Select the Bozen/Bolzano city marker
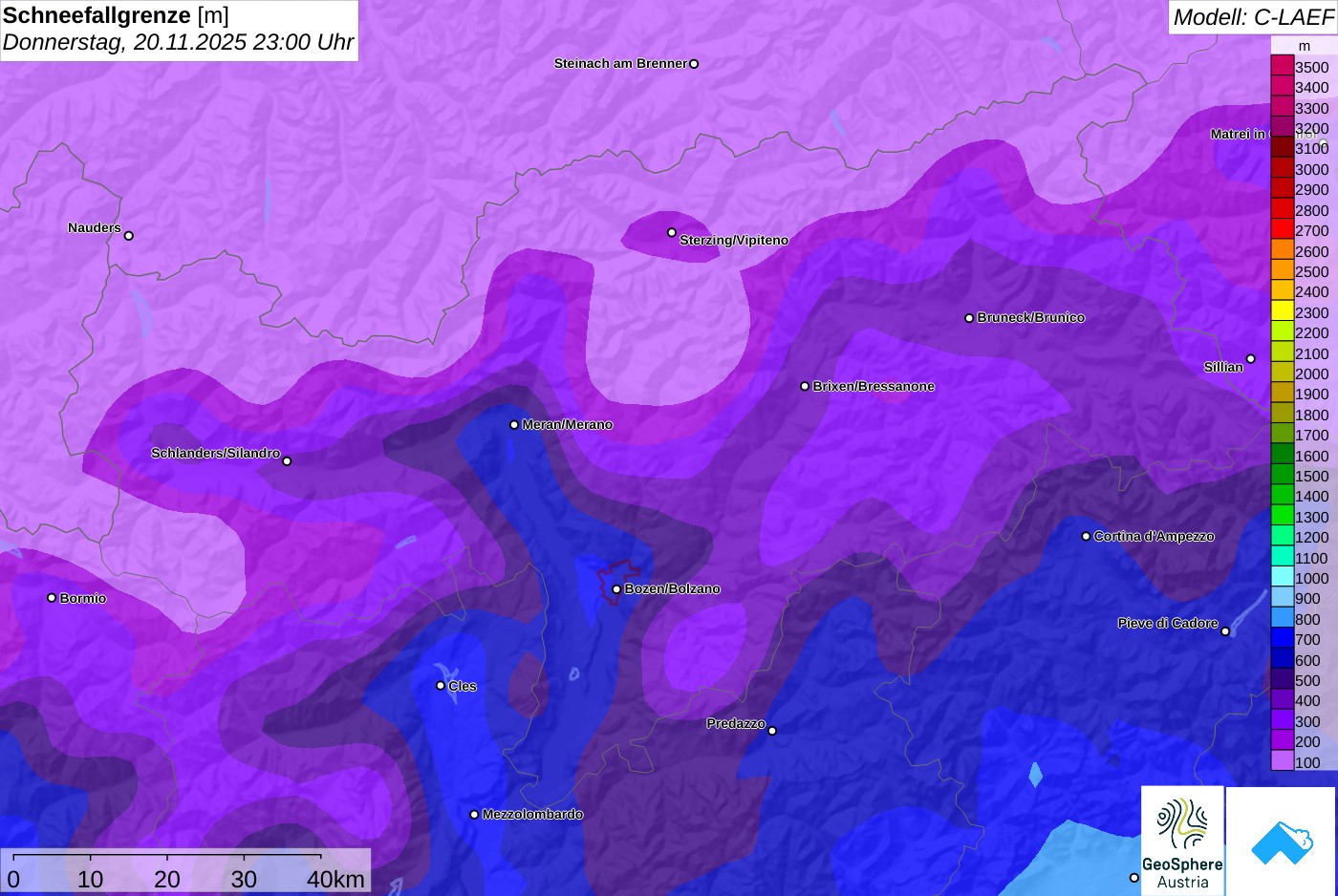The height and width of the screenshot is (896, 1338). (616, 589)
